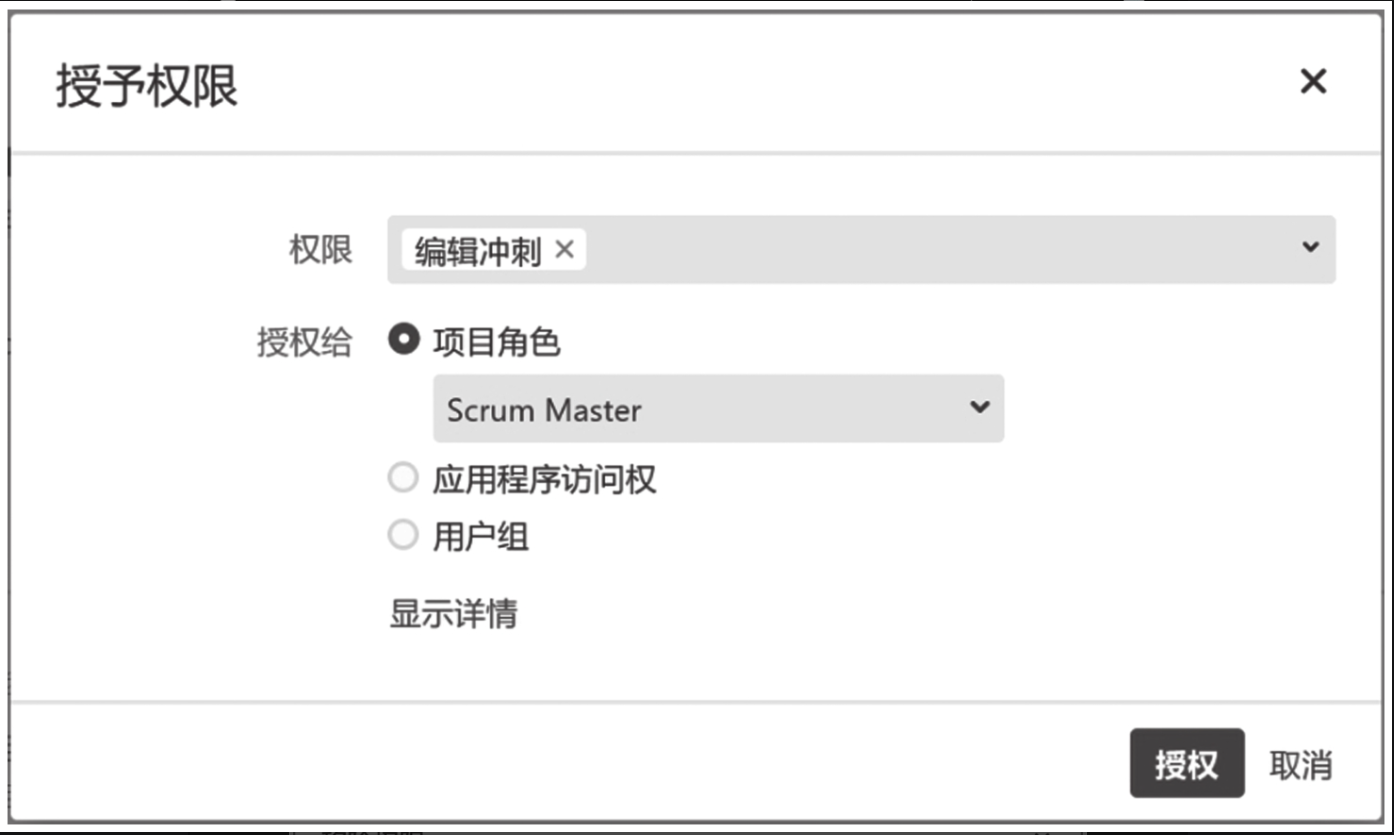Cancel using the 取消 button

tap(1300, 765)
